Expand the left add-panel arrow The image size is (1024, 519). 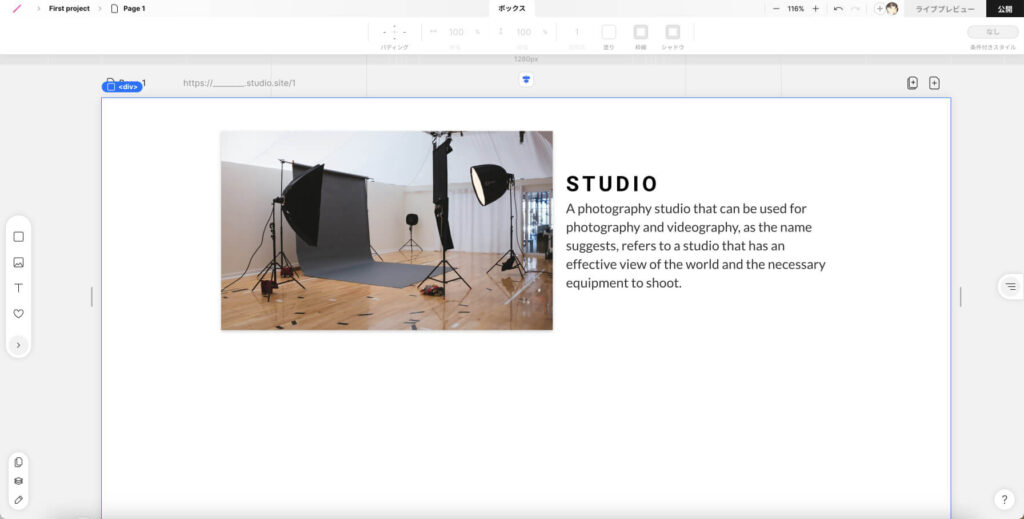click(x=18, y=345)
